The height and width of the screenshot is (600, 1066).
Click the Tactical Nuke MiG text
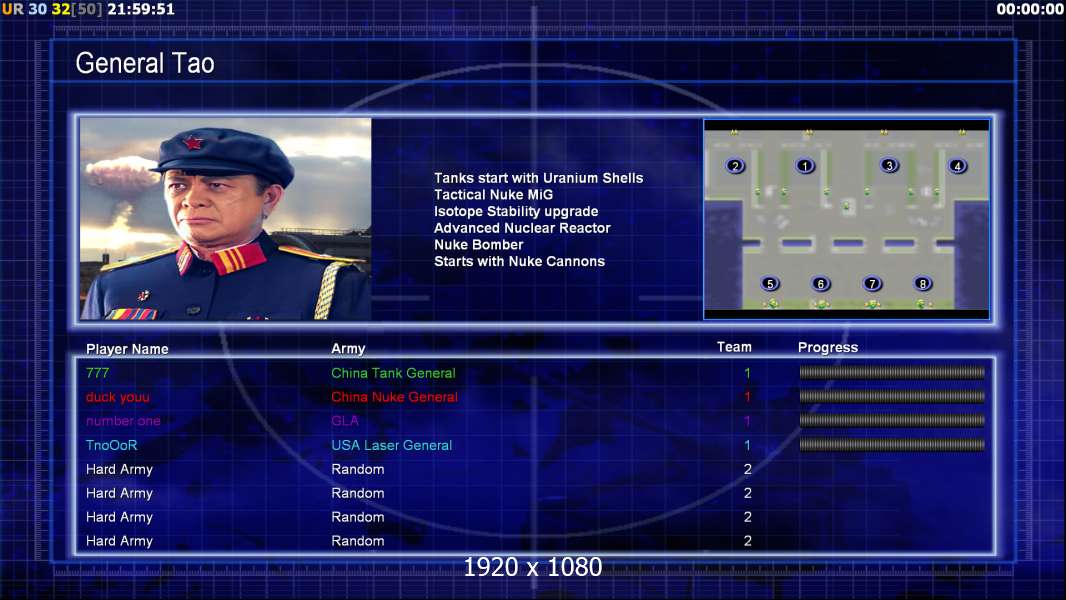pos(494,195)
